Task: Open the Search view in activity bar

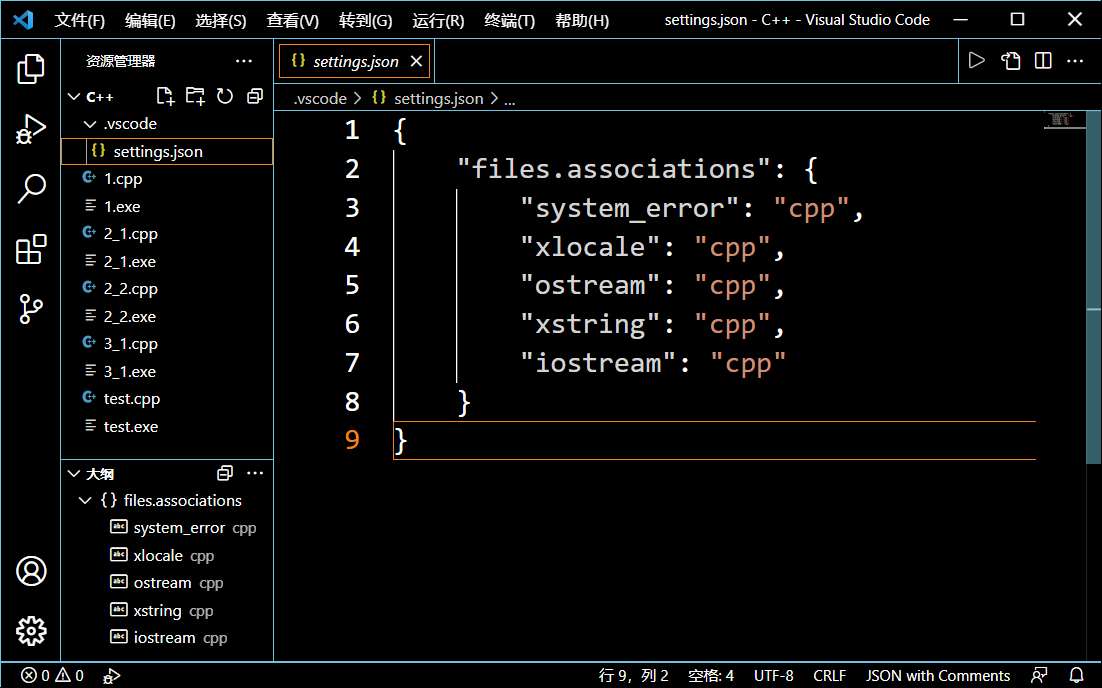Action: pos(31,188)
